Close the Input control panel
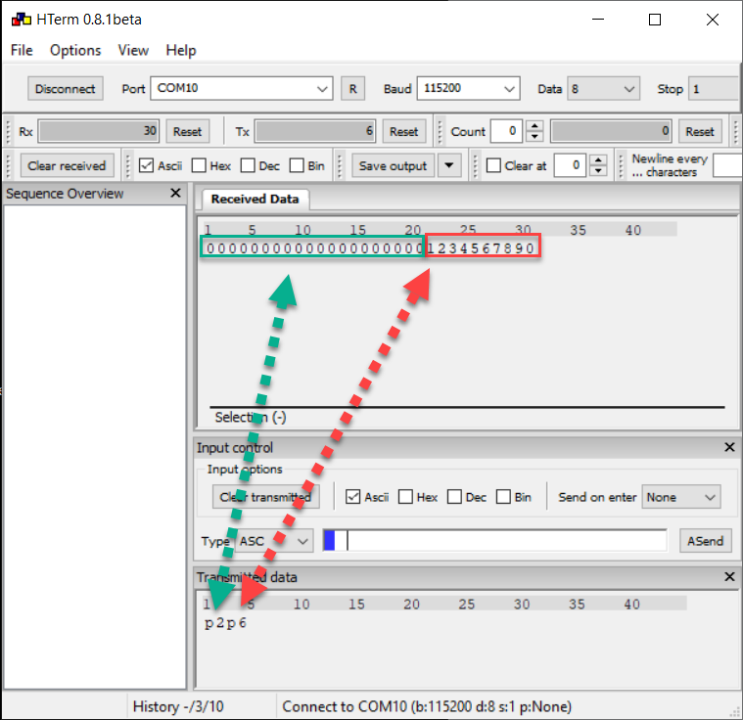 tap(729, 448)
